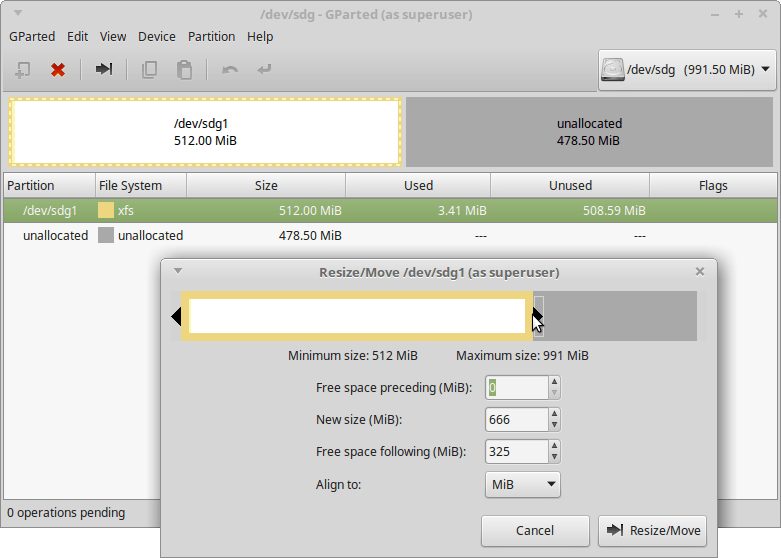The height and width of the screenshot is (558, 781).
Task: Click the 508.59 MiB unused value
Action: pyautogui.click(x=614, y=210)
